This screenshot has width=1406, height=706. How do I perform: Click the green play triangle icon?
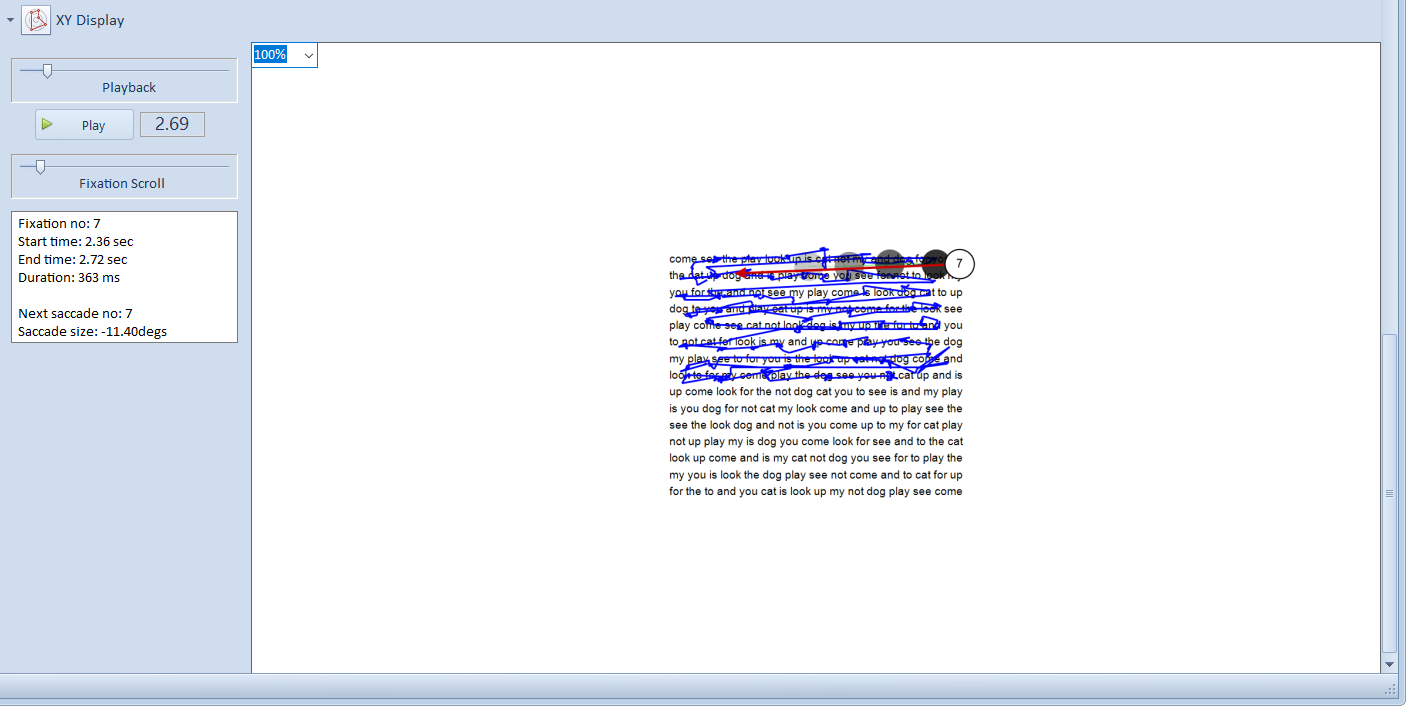click(x=47, y=125)
